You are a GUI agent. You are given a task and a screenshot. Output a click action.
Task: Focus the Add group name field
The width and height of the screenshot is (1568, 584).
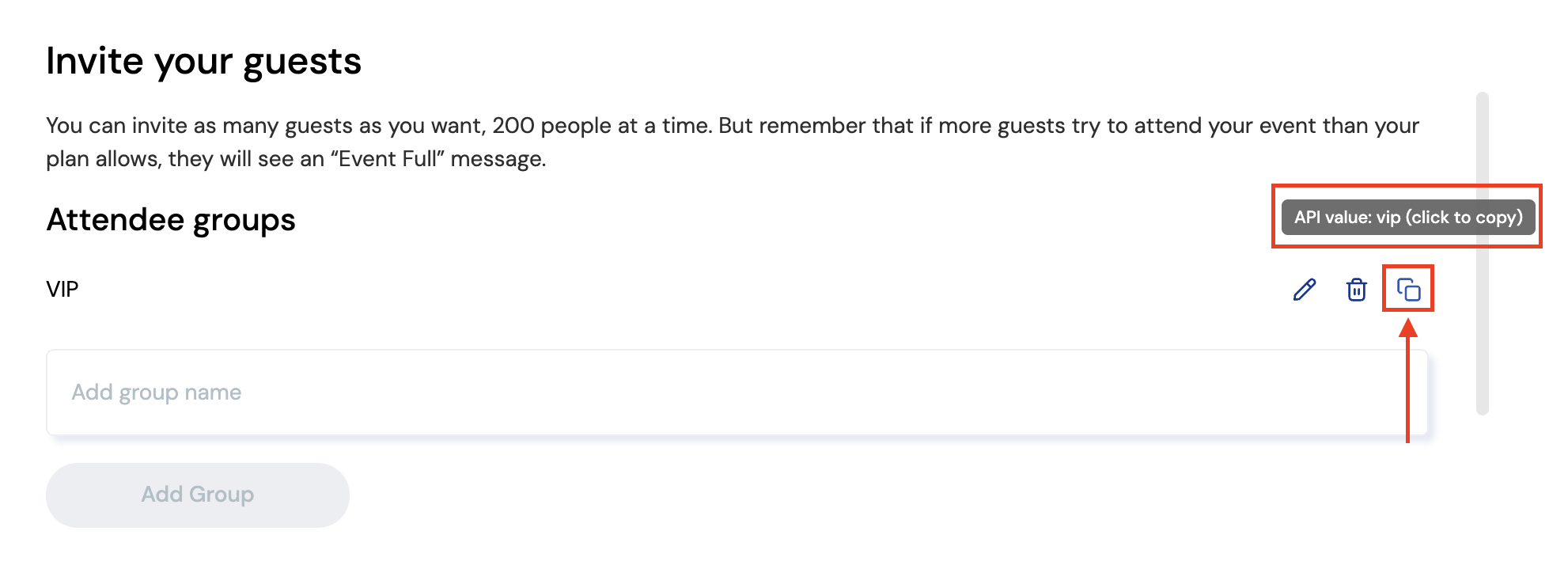coord(736,392)
